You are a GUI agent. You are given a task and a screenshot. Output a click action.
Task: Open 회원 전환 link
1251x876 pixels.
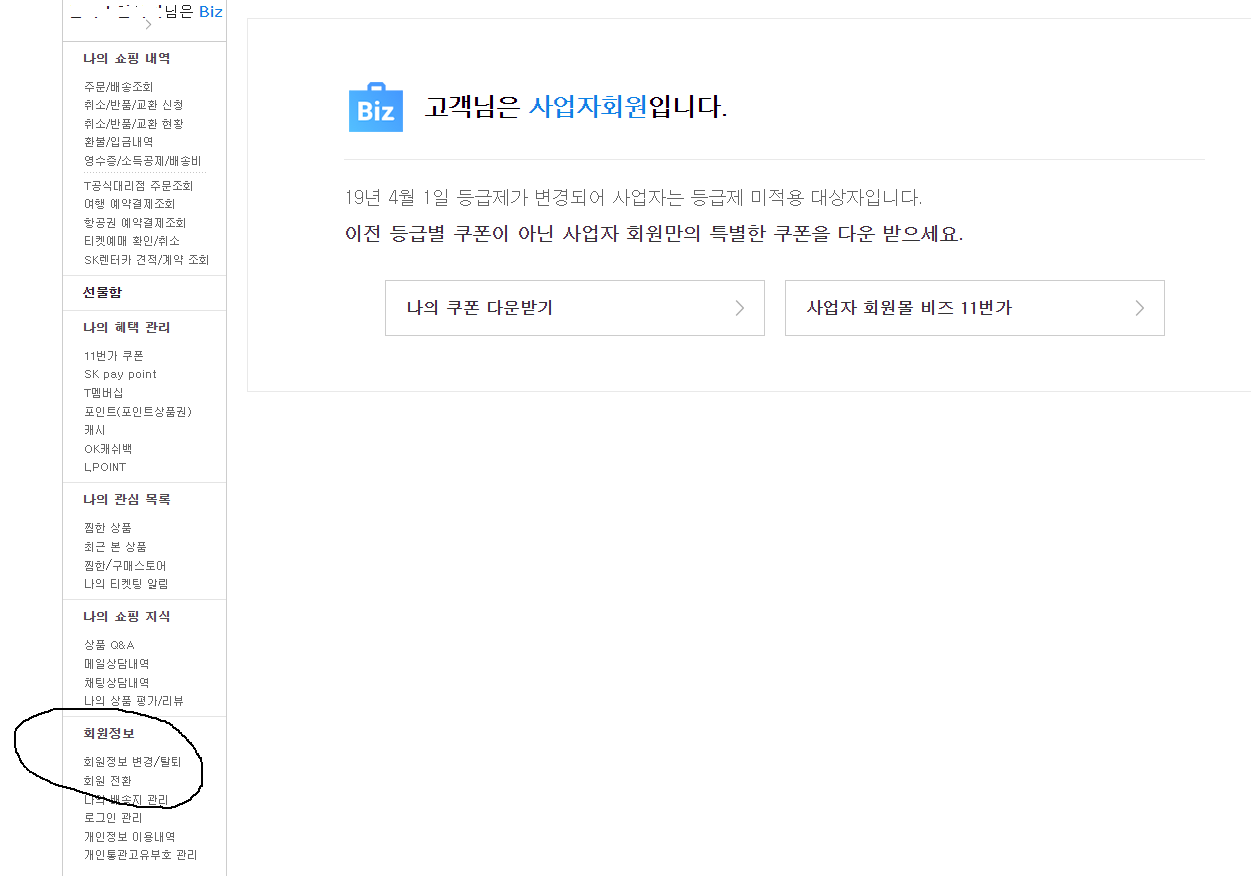click(108, 780)
